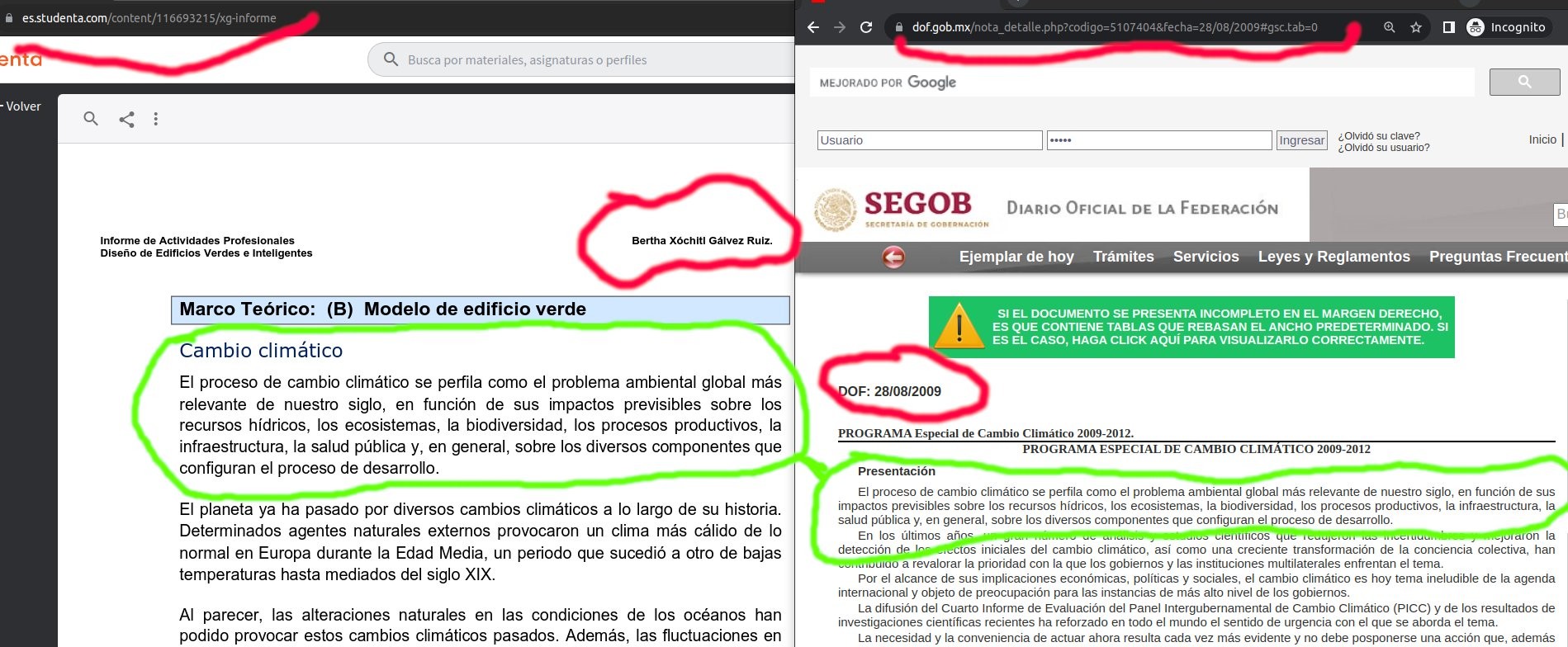Share the document via share icon
This screenshot has height=647, width=1568.
pyautogui.click(x=126, y=119)
